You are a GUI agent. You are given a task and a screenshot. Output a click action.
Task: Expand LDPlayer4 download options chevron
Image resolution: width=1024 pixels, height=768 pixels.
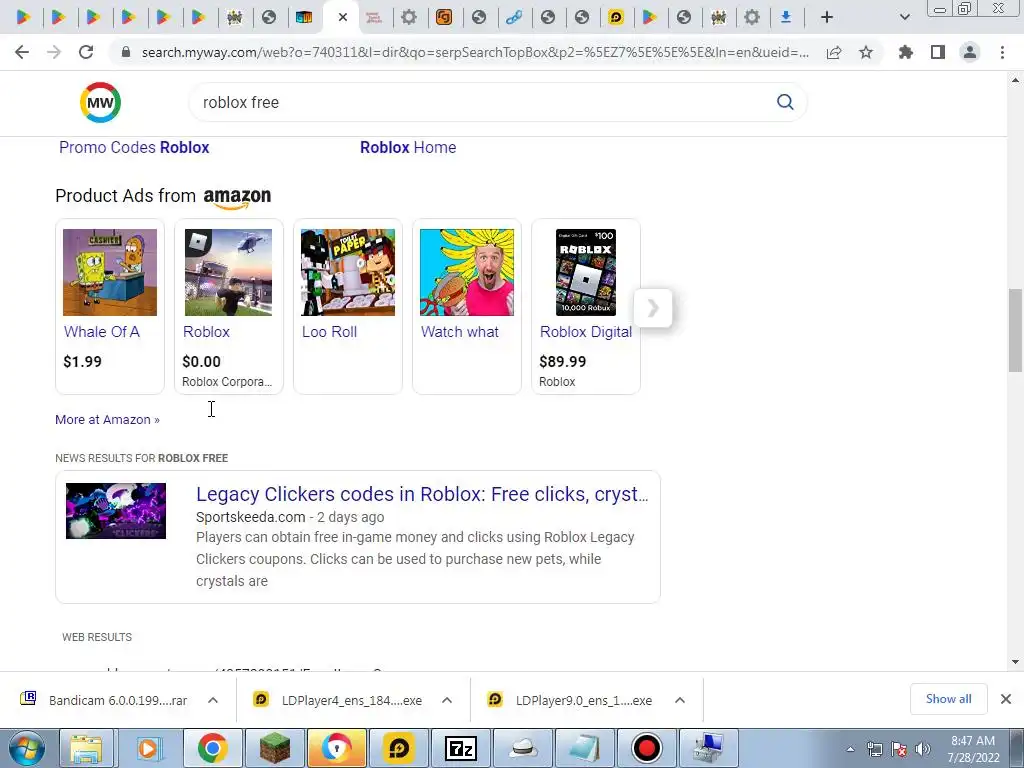[x=447, y=700]
